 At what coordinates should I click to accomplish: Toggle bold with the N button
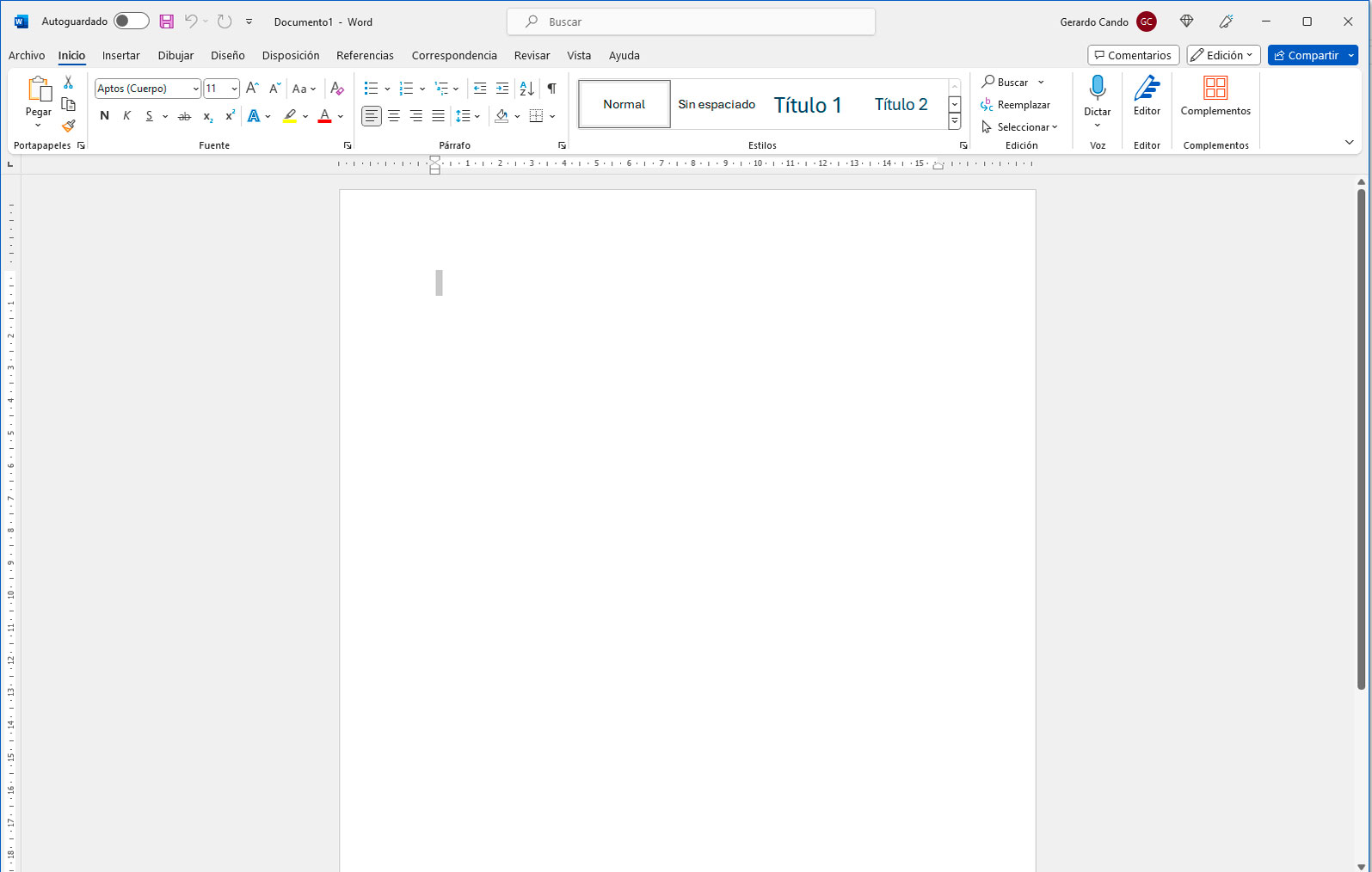pyautogui.click(x=105, y=116)
